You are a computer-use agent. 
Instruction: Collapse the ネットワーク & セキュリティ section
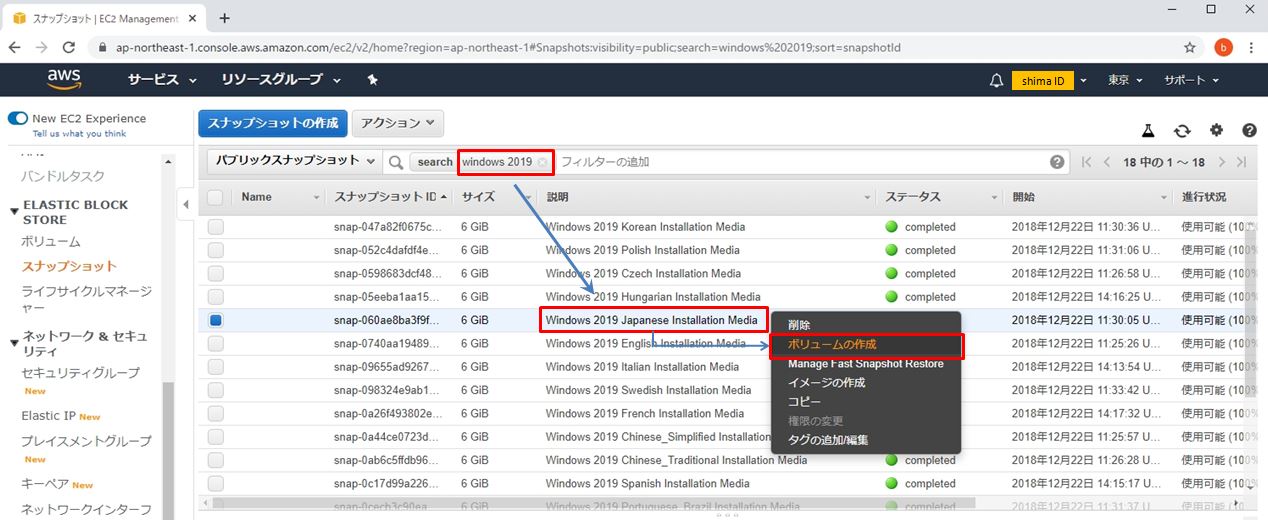click(x=14, y=342)
